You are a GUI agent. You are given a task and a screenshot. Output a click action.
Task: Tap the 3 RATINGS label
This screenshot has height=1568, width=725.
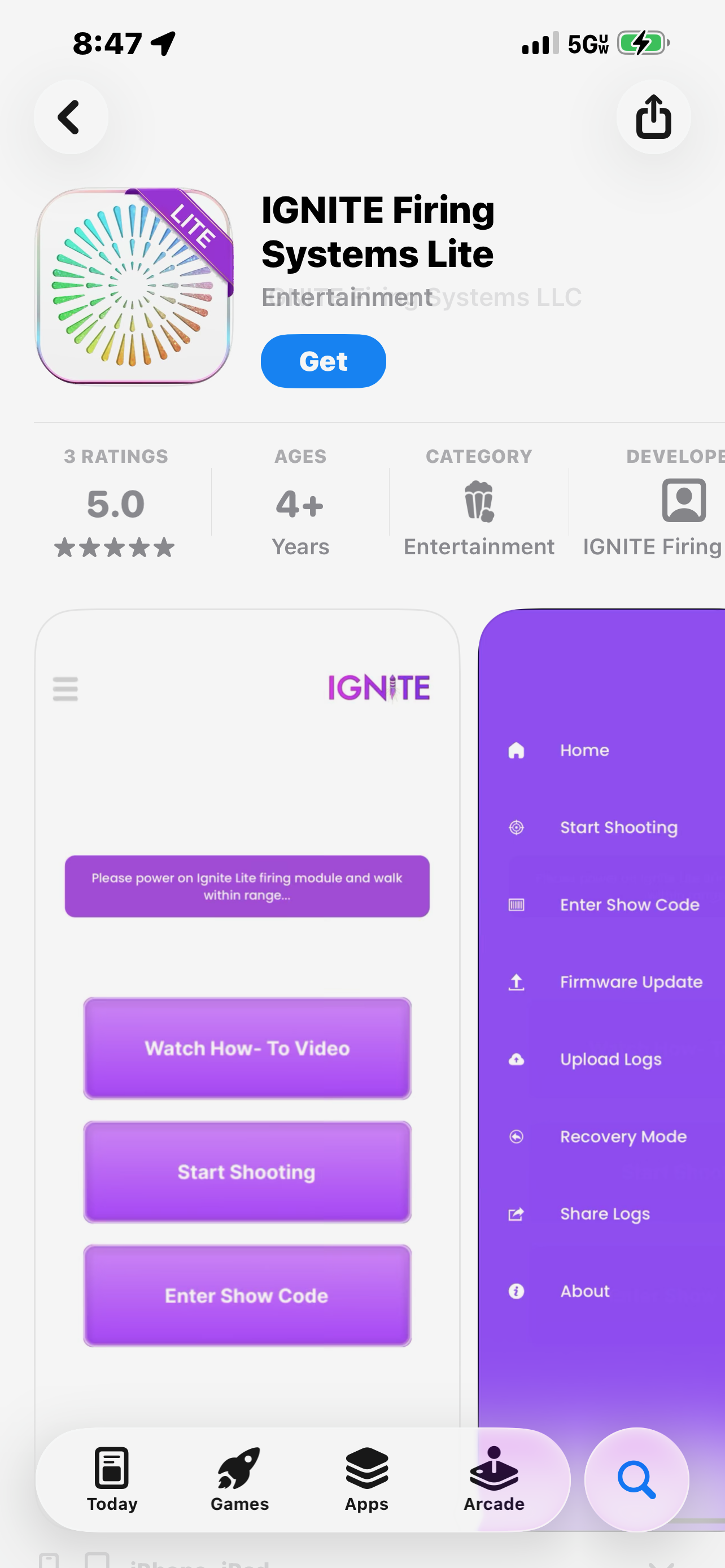pos(116,457)
